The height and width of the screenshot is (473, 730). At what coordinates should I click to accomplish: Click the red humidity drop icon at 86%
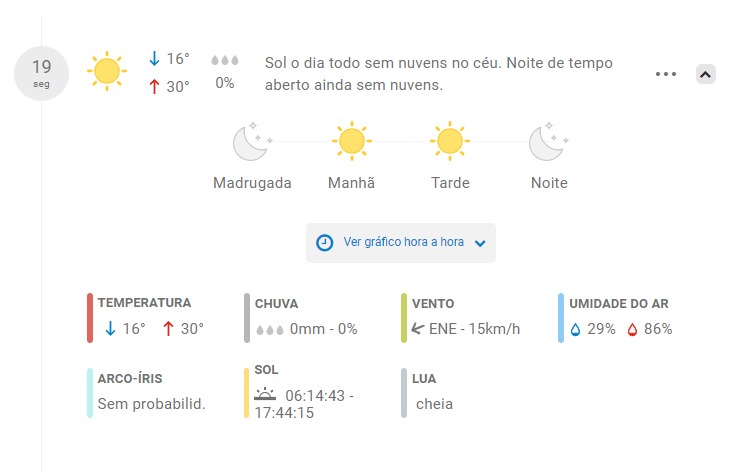point(632,329)
